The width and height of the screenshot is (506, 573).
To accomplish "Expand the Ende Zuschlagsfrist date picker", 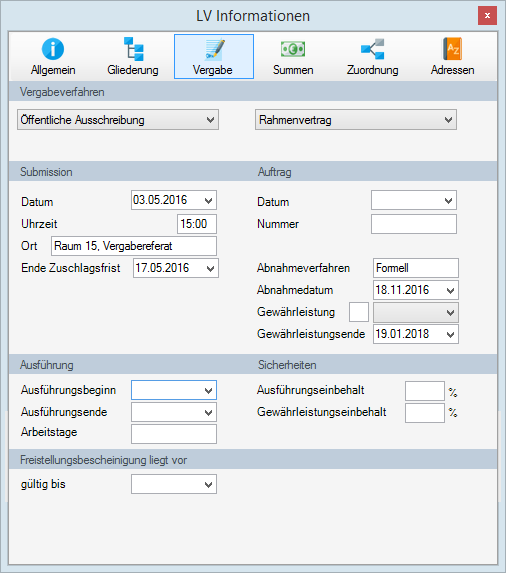I will coord(210,268).
